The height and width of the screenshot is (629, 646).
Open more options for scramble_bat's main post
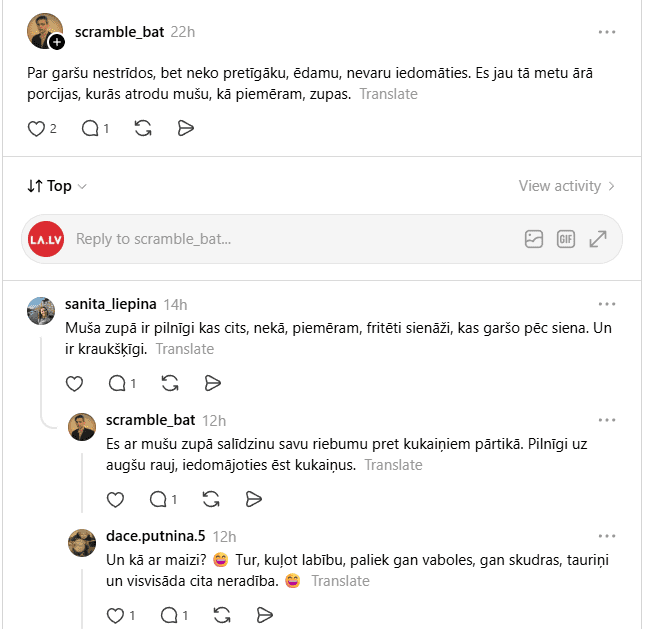(x=607, y=32)
